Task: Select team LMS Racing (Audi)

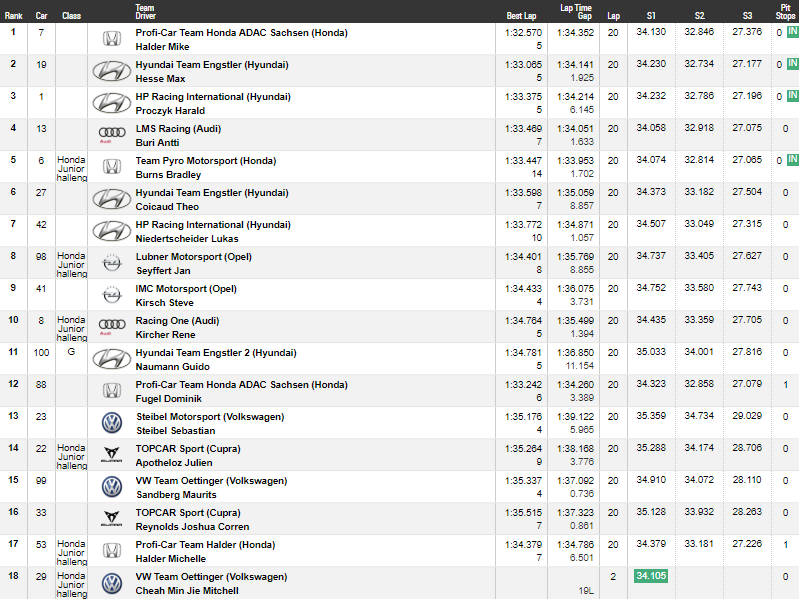Action: tap(178, 128)
